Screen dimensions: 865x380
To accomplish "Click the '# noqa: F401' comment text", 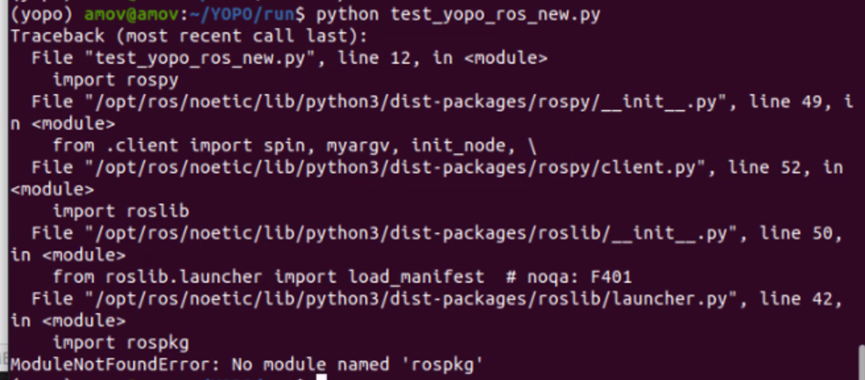I will pos(568,277).
